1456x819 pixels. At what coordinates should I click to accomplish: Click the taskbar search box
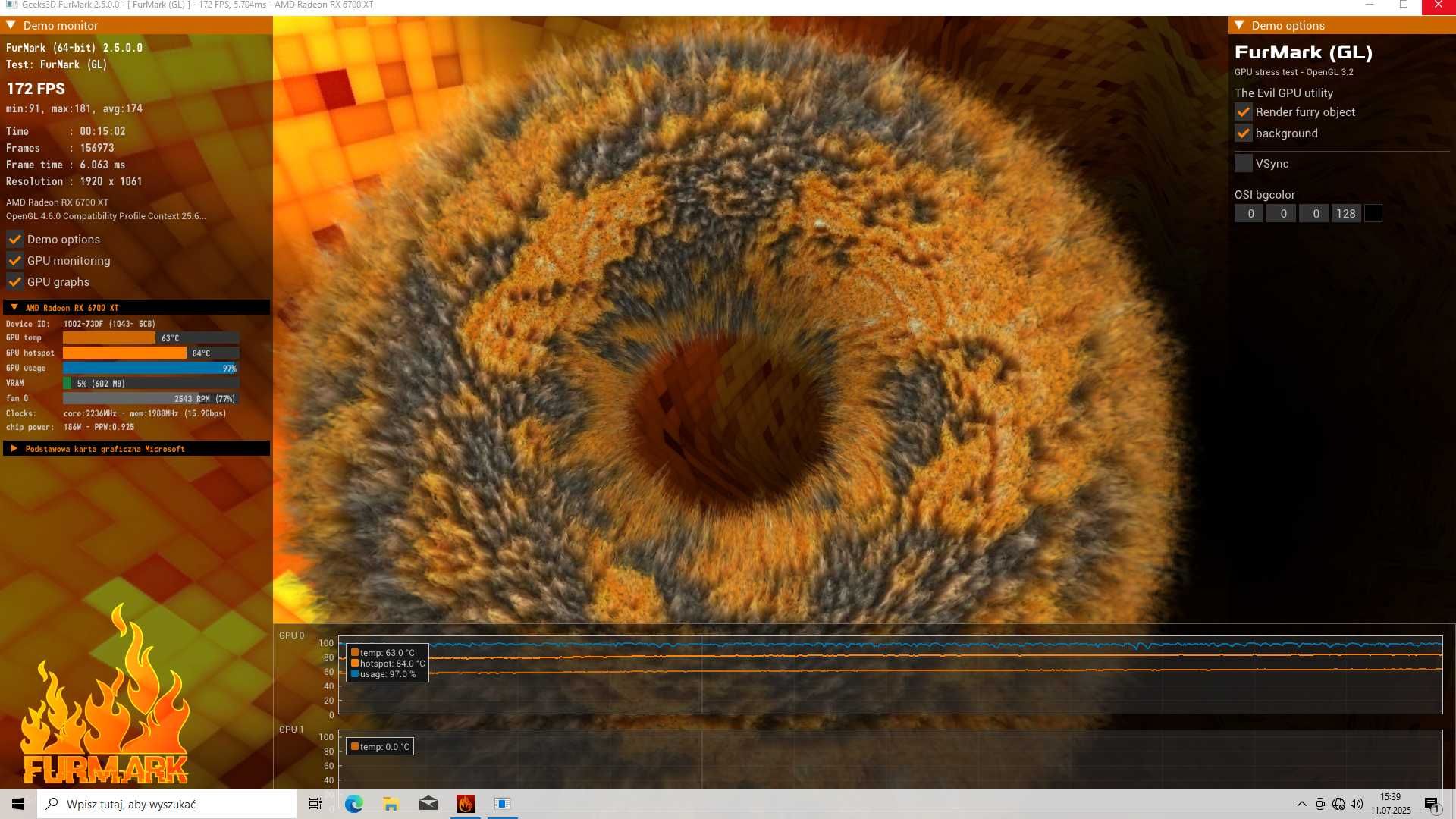pyautogui.click(x=167, y=804)
